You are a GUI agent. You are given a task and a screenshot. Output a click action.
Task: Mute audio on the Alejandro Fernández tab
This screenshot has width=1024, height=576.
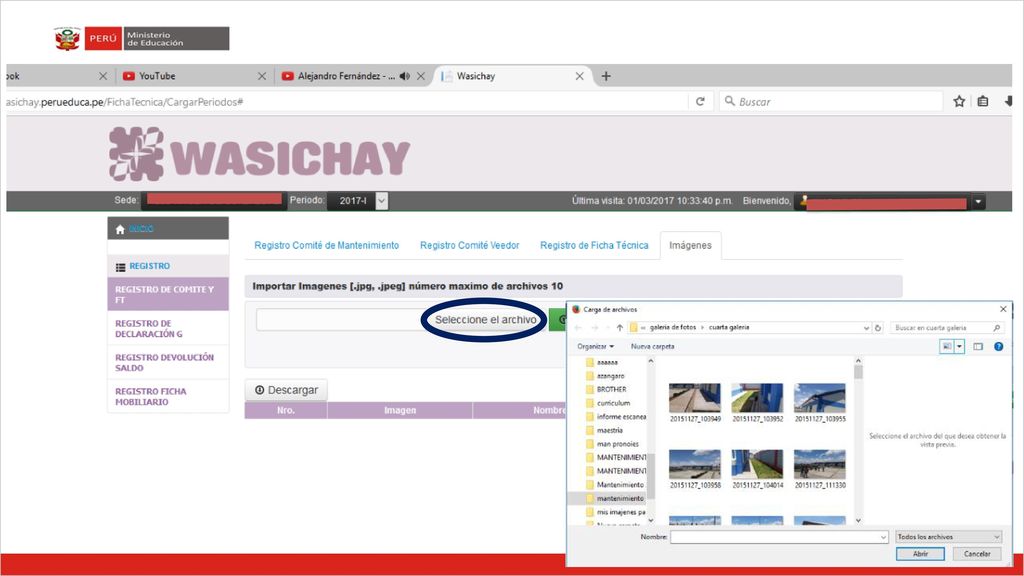click(x=405, y=76)
